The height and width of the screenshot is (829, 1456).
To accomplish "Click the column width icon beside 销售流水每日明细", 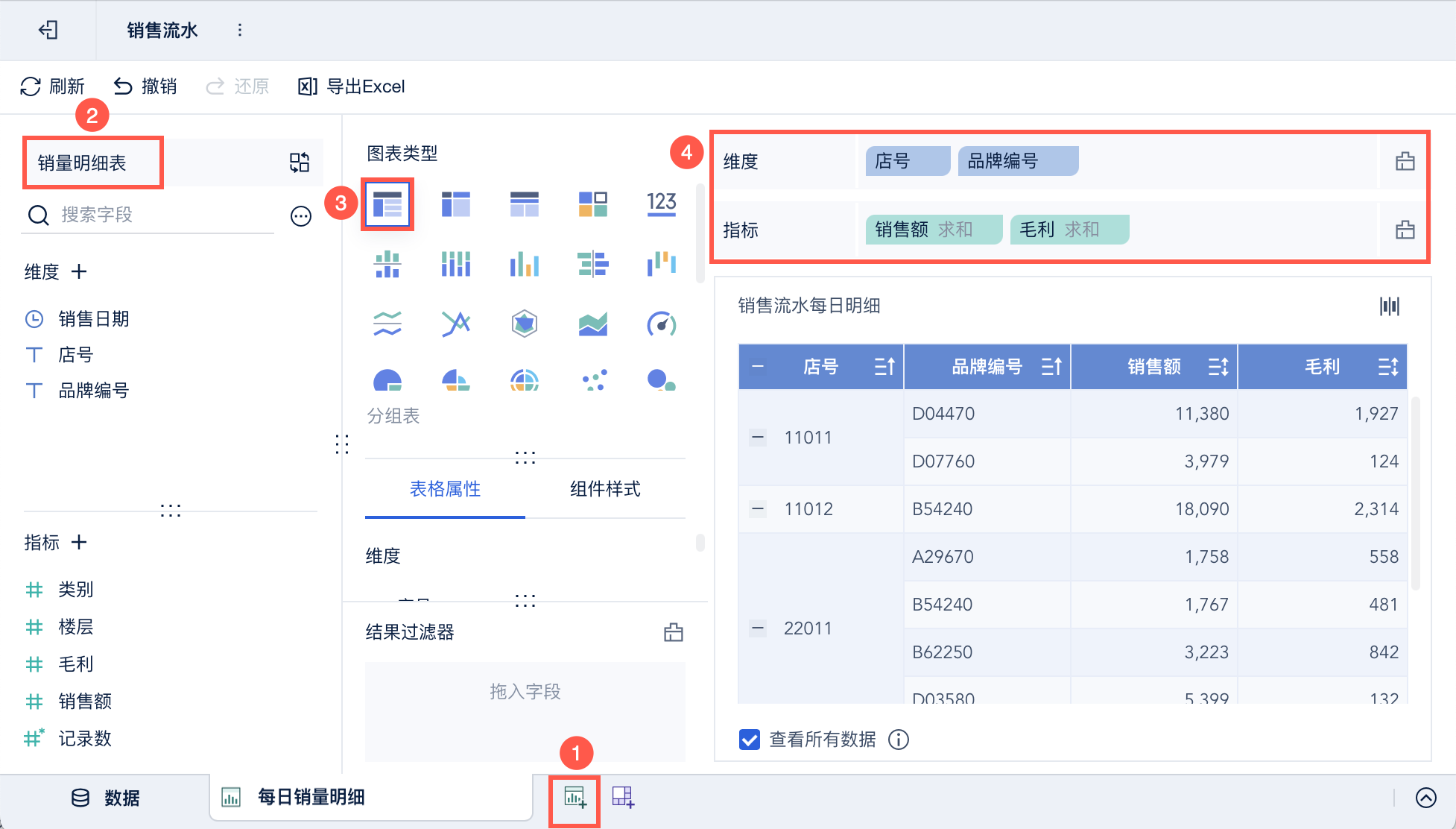I will point(1389,306).
